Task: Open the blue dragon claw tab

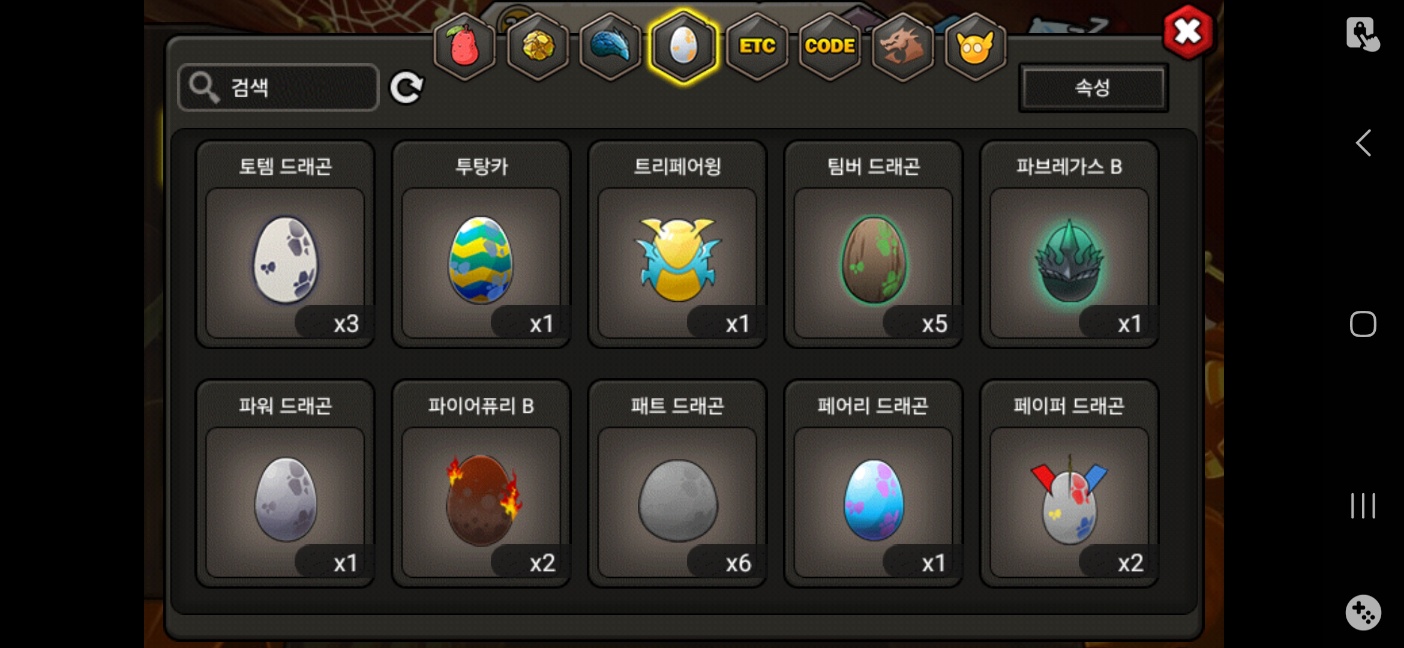Action: [x=610, y=46]
